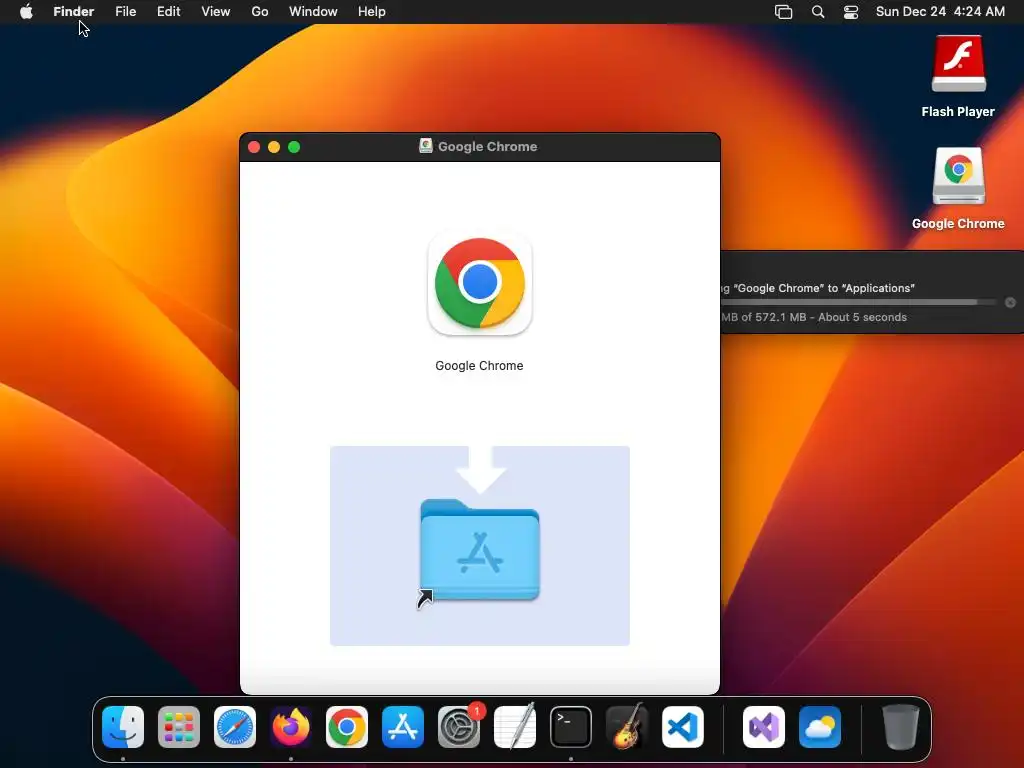The height and width of the screenshot is (768, 1024).
Task: Click the Stage Manager menu bar icon
Action: pyautogui.click(x=784, y=12)
